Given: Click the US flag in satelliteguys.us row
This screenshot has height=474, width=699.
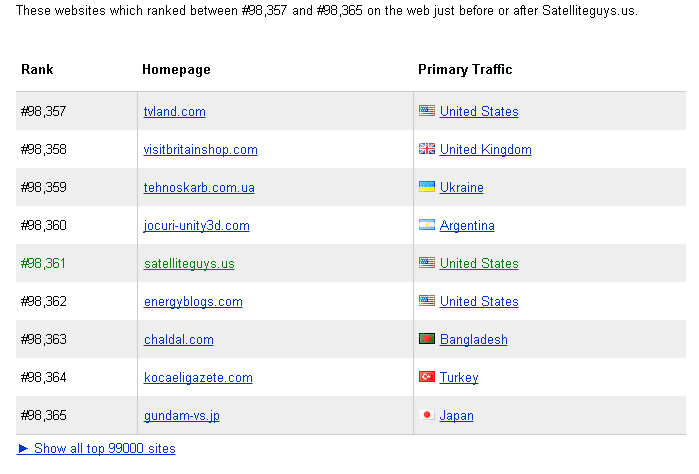Looking at the screenshot, I should point(427,263).
